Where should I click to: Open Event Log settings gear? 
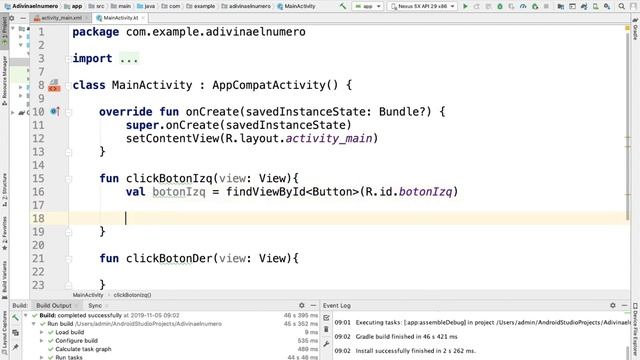point(613,305)
